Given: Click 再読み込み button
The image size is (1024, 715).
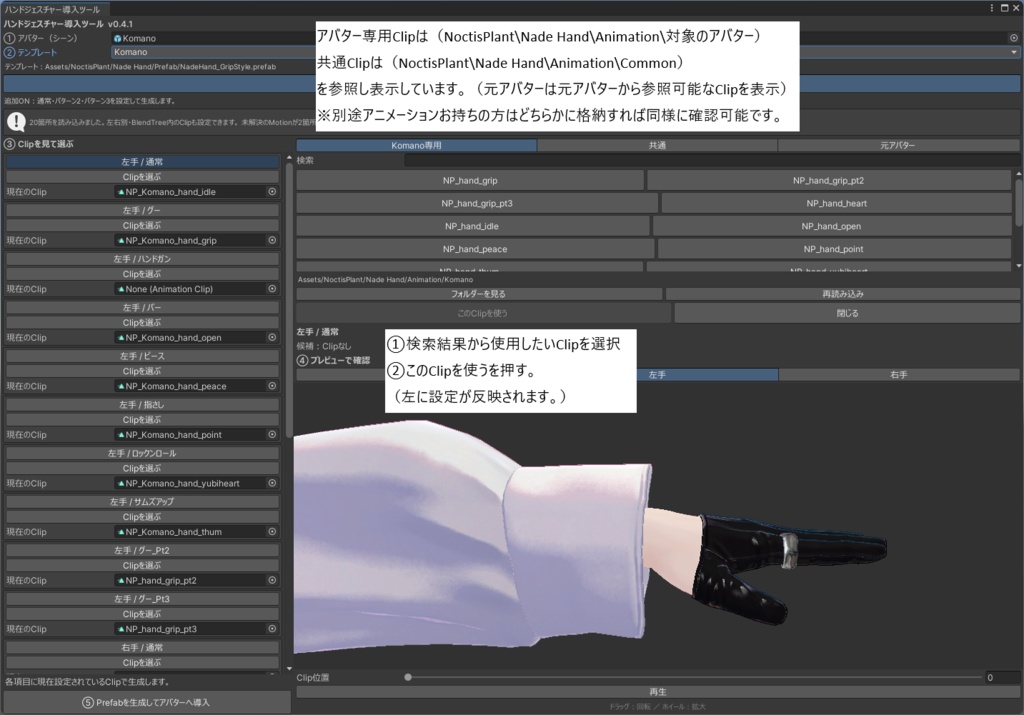Looking at the screenshot, I should click(842, 294).
